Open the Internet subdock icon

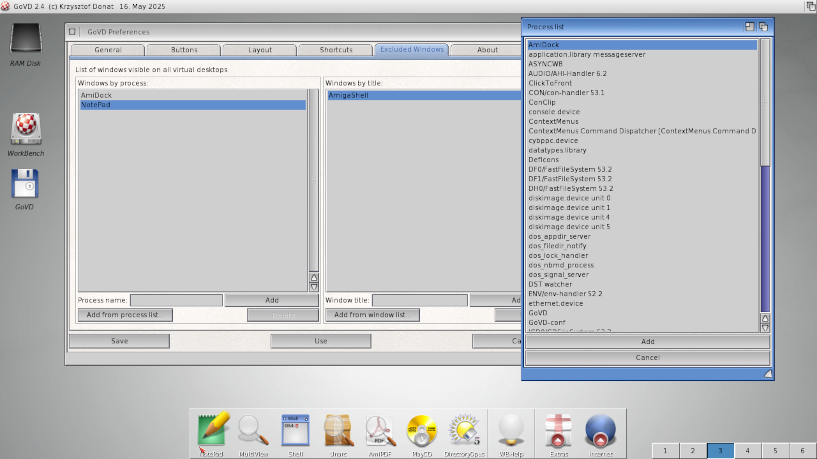click(600, 430)
